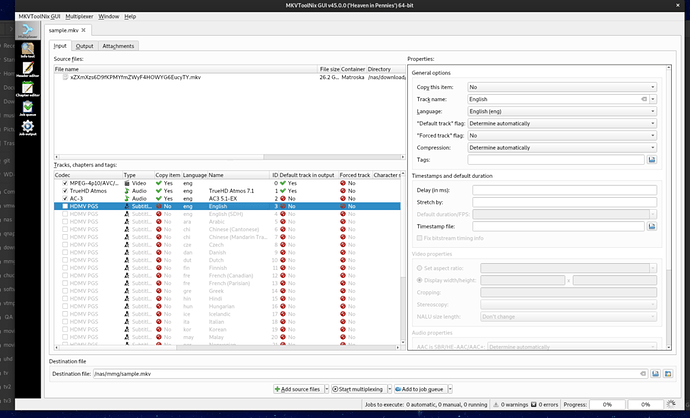This screenshot has width=690, height=418.
Task: Click into the Delay (in ms) field
Action: tap(565, 190)
